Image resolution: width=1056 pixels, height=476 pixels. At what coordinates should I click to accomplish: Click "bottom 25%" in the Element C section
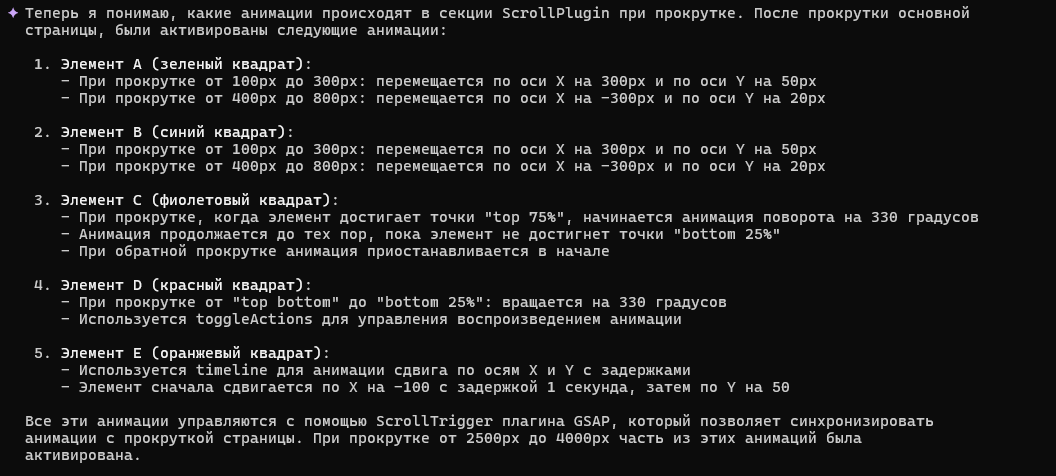point(726,234)
